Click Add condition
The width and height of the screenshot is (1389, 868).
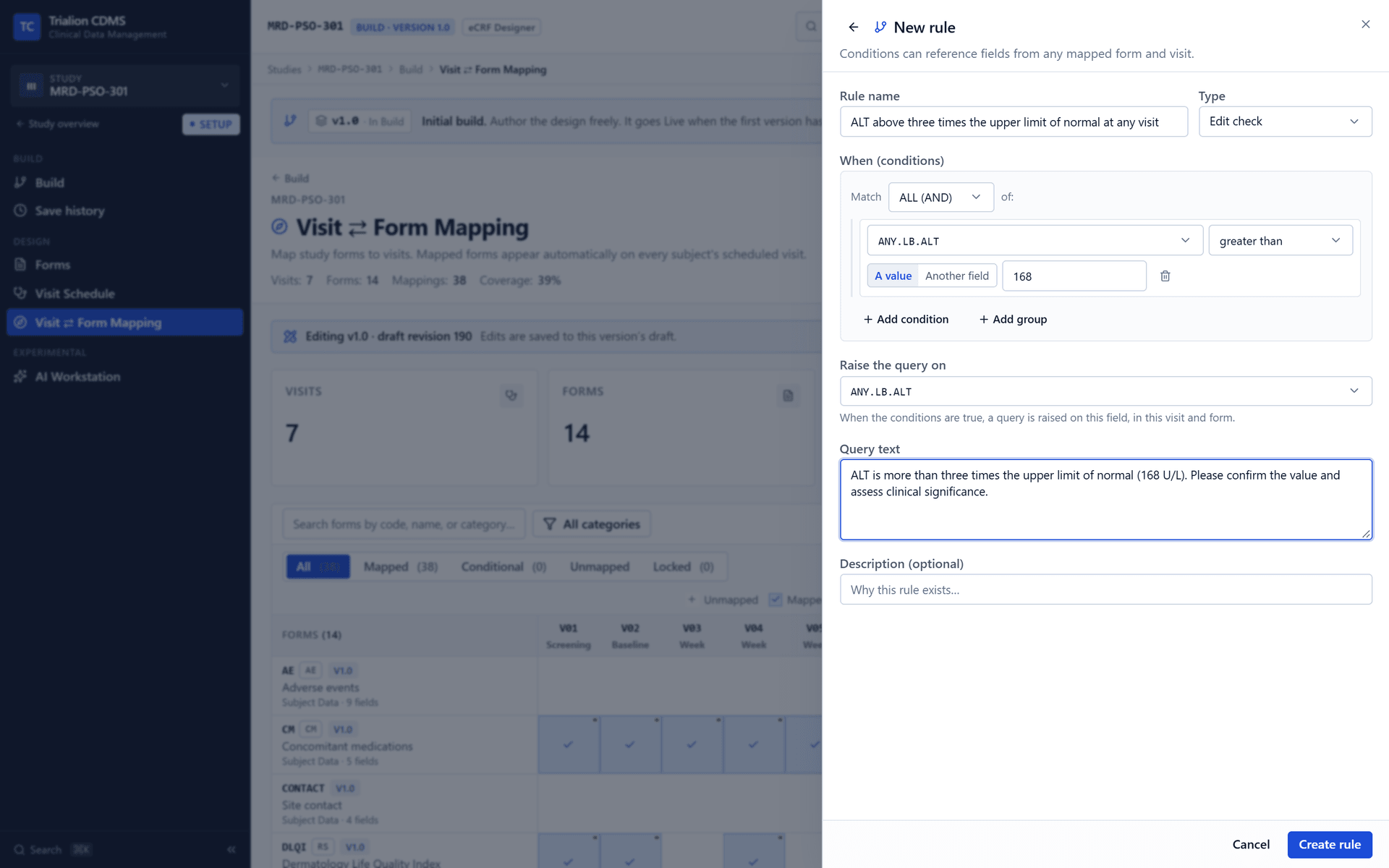906,319
